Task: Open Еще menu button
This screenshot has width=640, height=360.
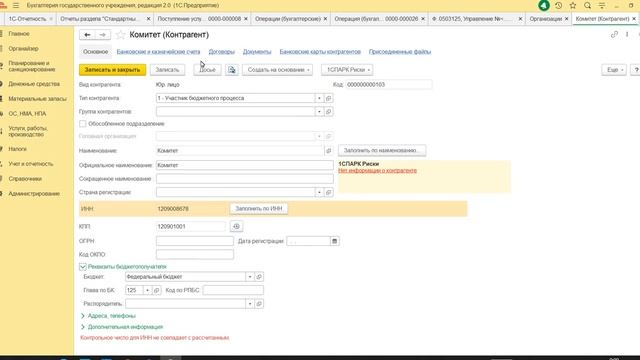Action: pos(614,70)
